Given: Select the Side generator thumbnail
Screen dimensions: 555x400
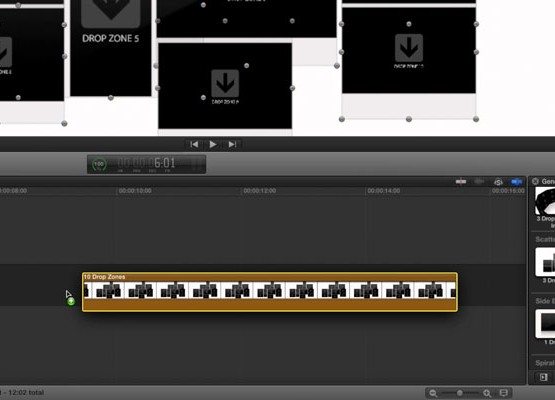Looking at the screenshot, I should [x=545, y=324].
